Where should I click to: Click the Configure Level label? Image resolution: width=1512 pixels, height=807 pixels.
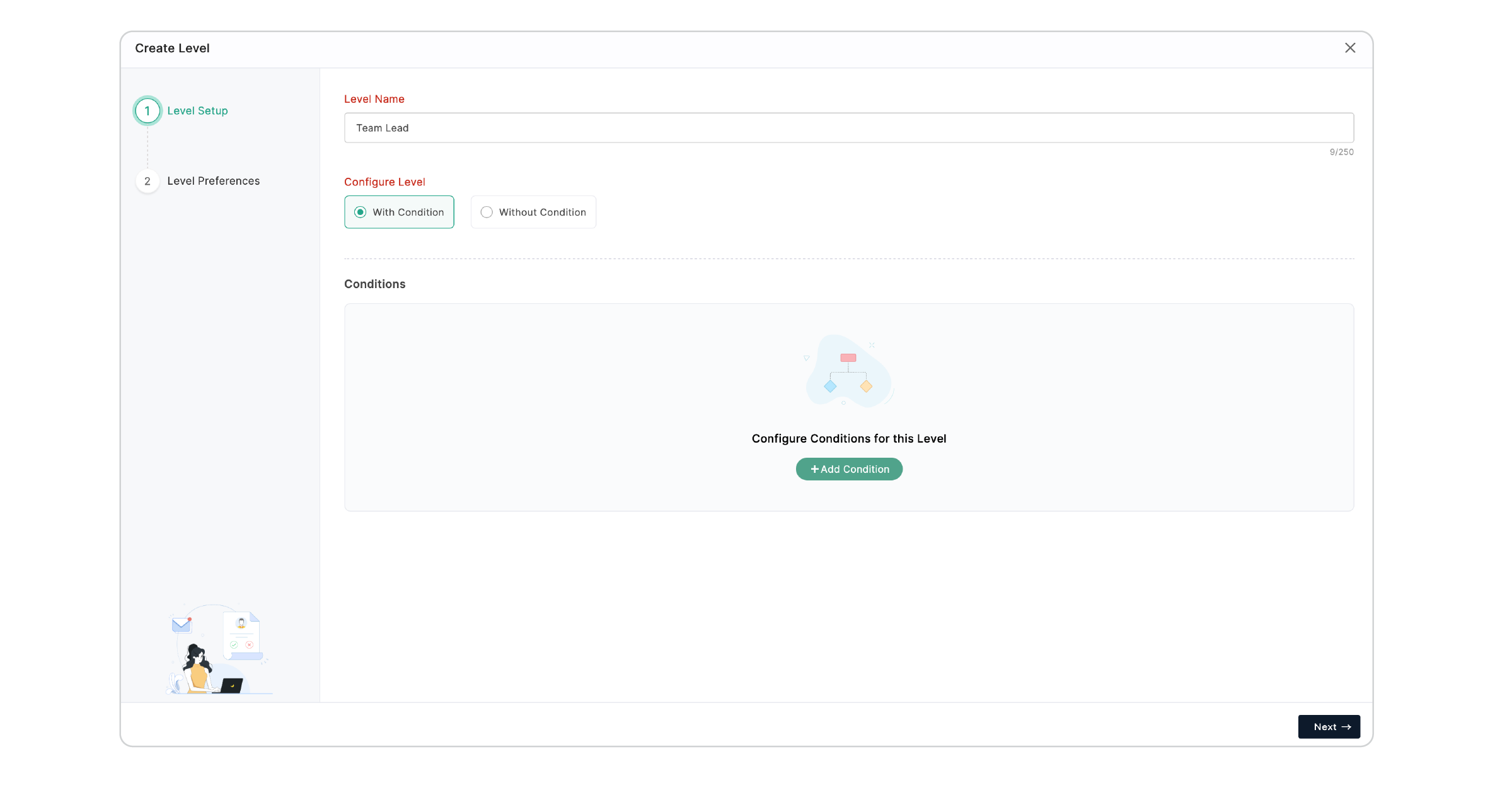[384, 182]
